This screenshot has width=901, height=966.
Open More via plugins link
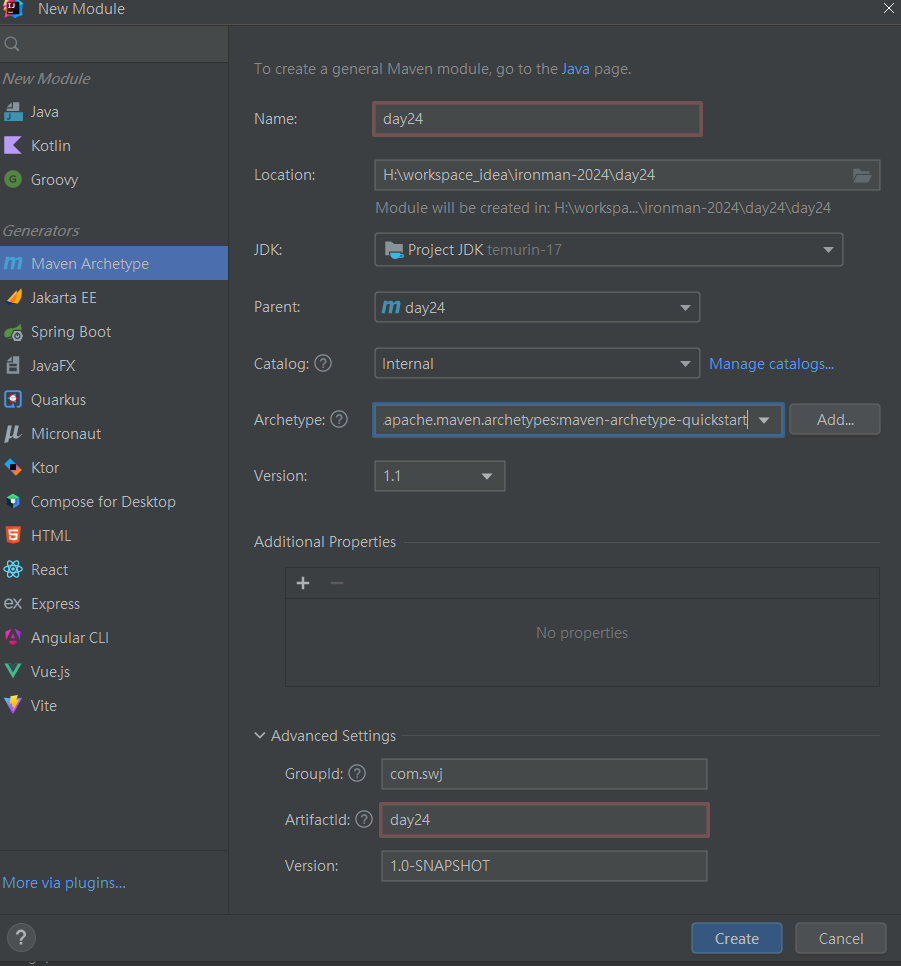pos(64,883)
